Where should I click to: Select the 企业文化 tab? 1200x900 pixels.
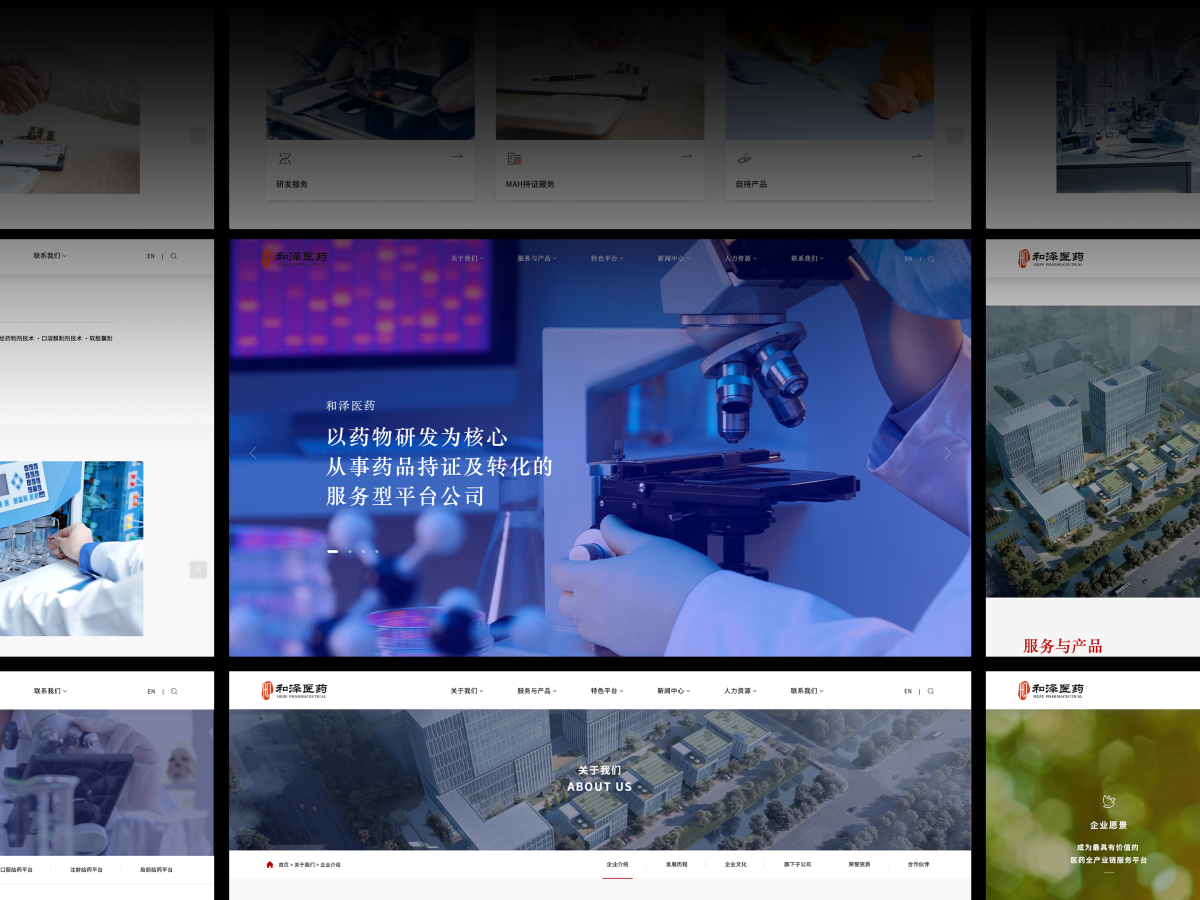(736, 864)
